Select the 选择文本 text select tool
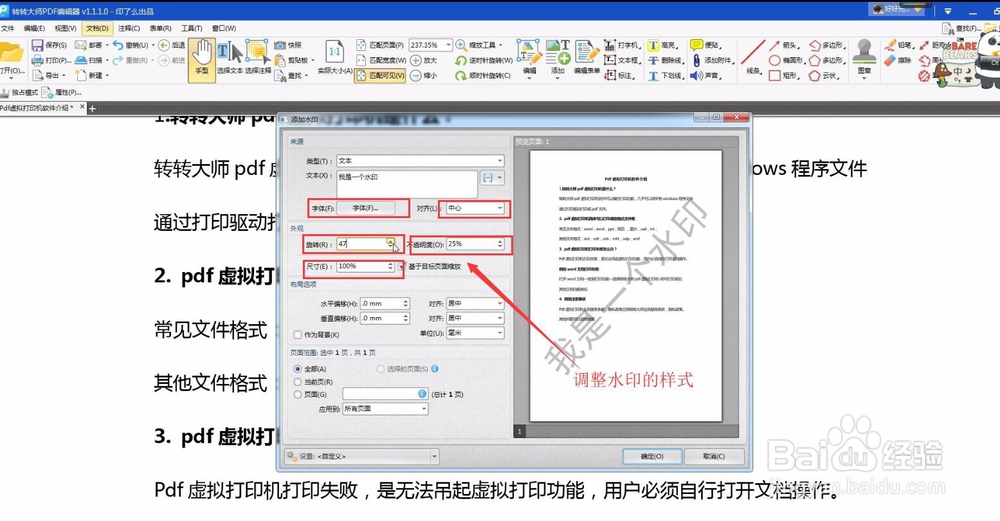 click(x=230, y=60)
